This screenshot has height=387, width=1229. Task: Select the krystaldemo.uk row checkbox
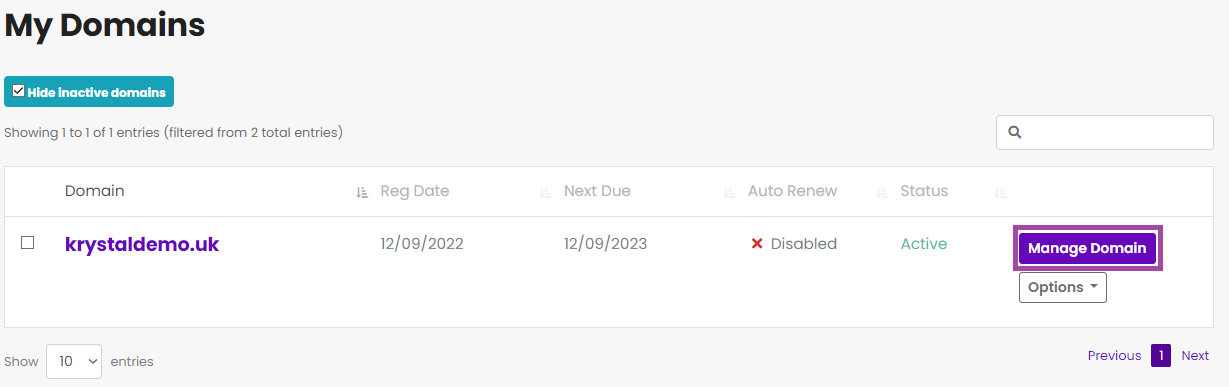[x=28, y=243]
